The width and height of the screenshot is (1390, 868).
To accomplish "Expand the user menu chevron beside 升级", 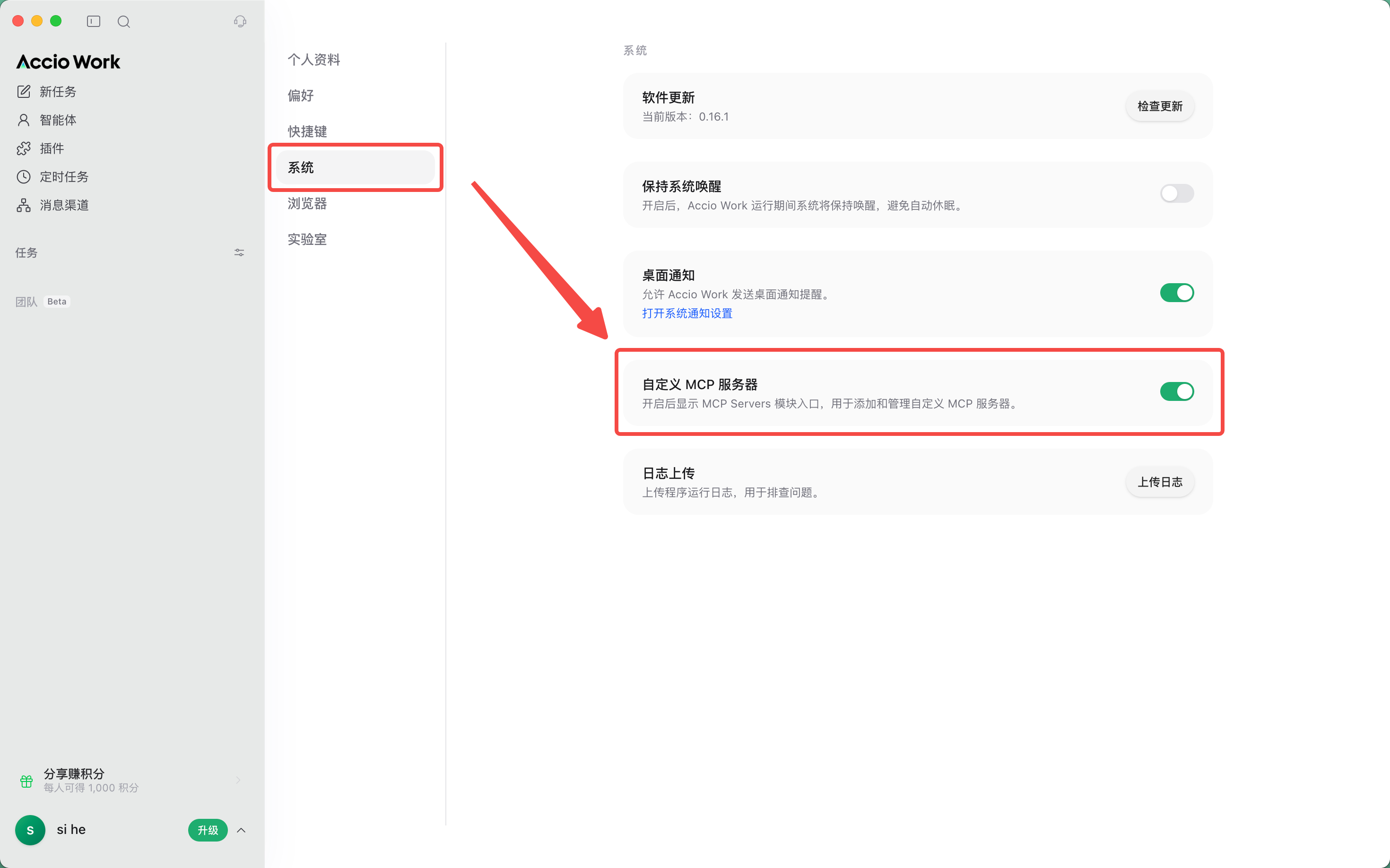I will tap(241, 830).
